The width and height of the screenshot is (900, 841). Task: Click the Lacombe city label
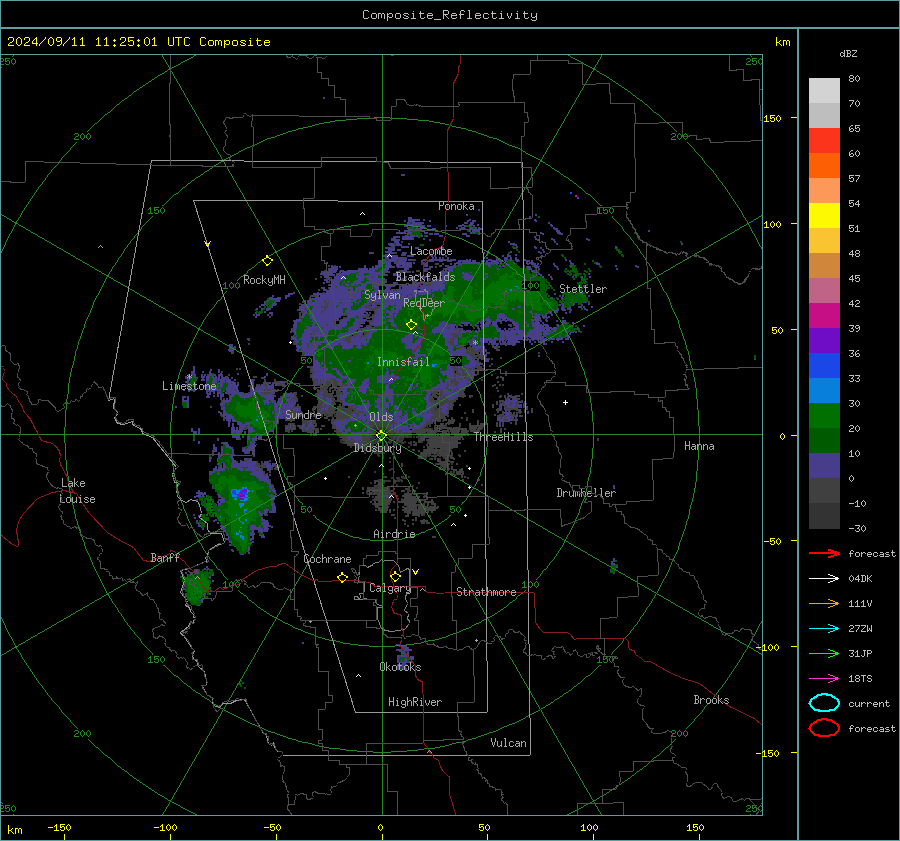coord(431,251)
